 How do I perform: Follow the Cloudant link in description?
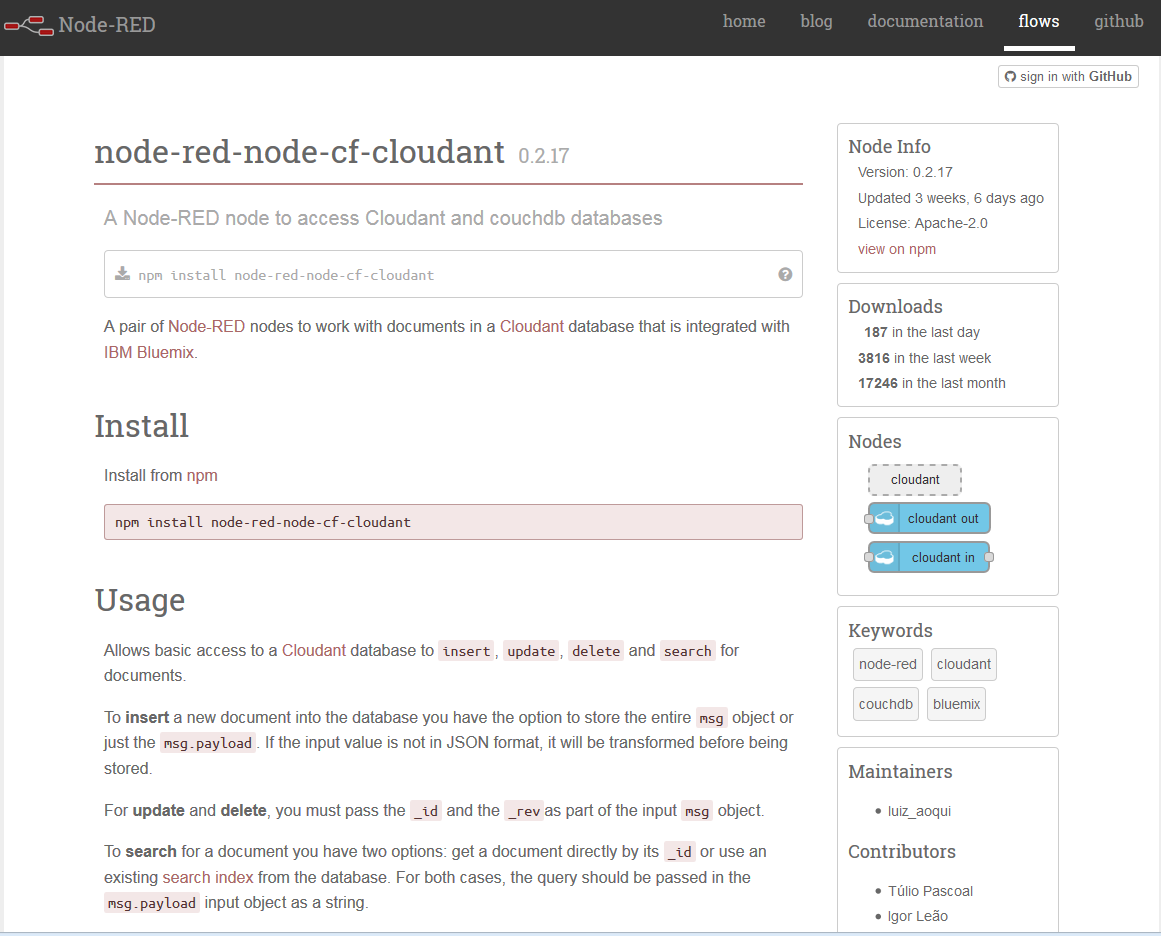point(532,327)
